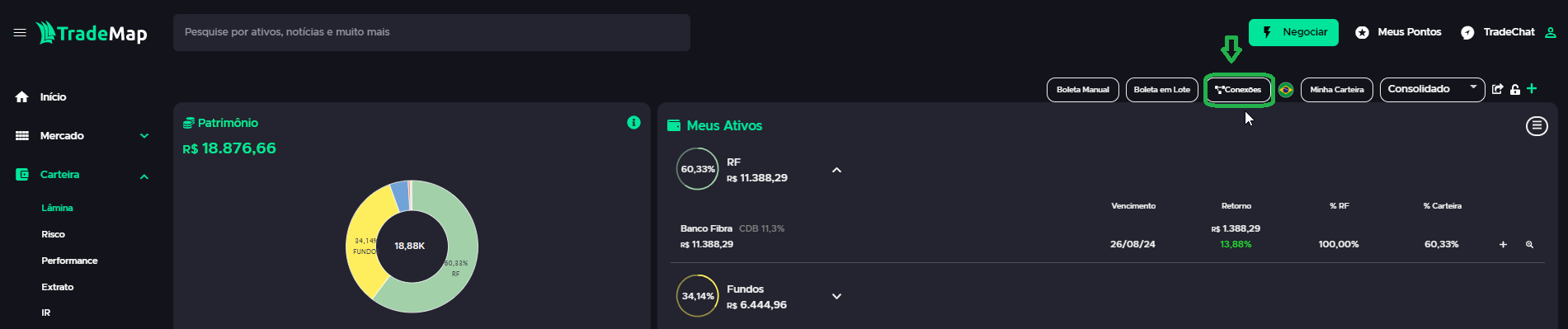Click the Brazil flag icon
The image size is (1568, 329).
(1286, 89)
